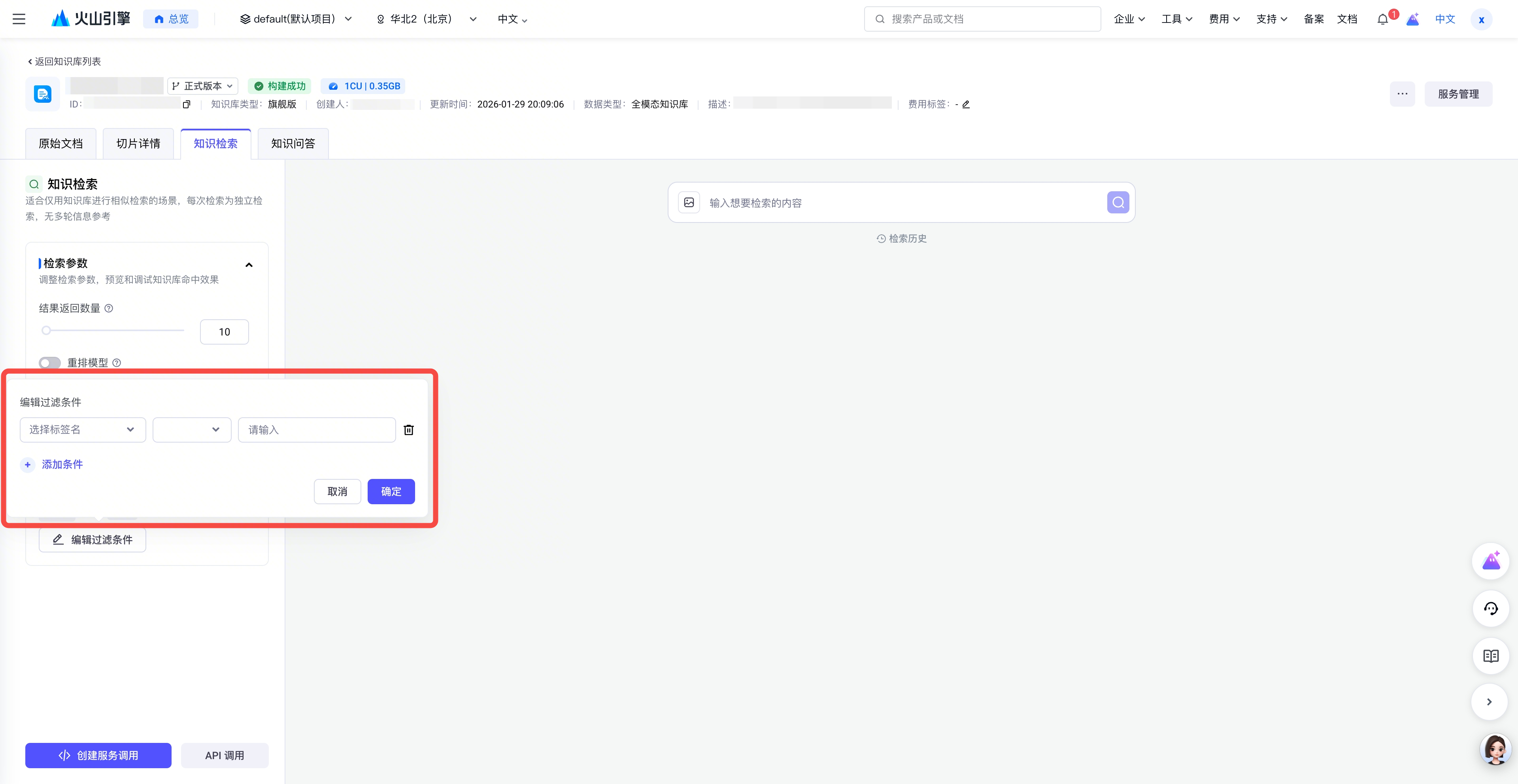Image resolution: width=1518 pixels, height=784 pixels.
Task: Click the purple search submit icon
Action: 1117,203
